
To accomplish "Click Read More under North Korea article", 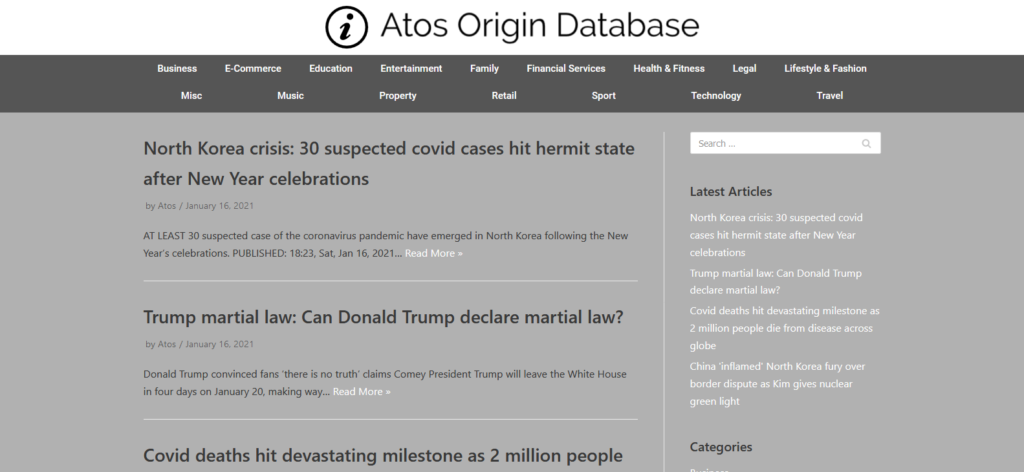I will click(x=433, y=254).
